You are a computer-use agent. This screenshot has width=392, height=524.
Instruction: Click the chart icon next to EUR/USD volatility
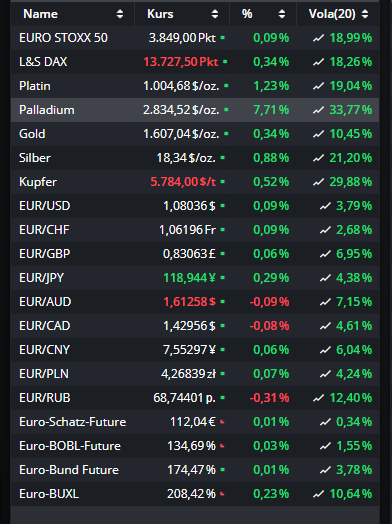click(325, 206)
